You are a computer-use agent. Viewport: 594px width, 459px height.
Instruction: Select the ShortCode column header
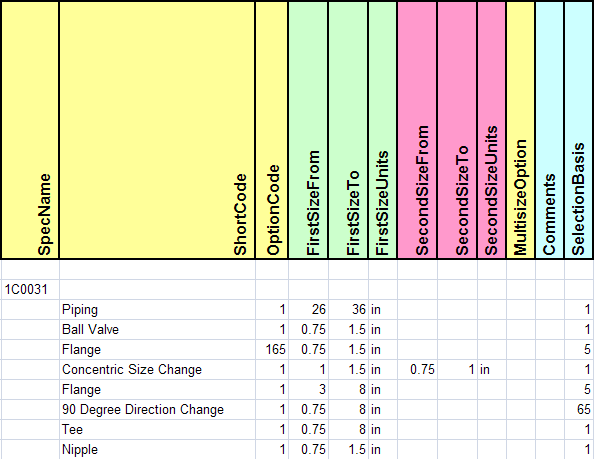tap(157, 130)
